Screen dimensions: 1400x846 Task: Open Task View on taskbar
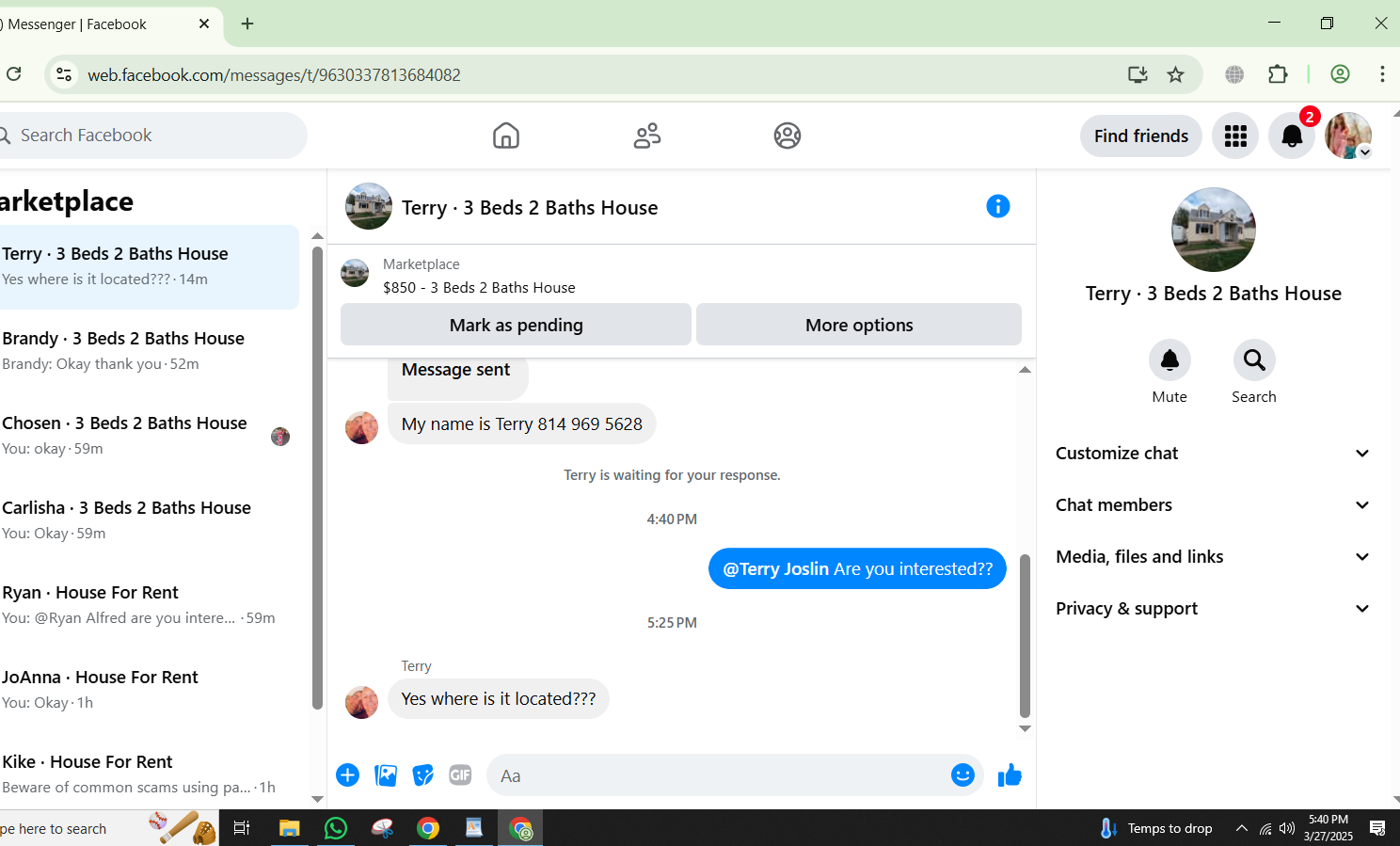242,828
